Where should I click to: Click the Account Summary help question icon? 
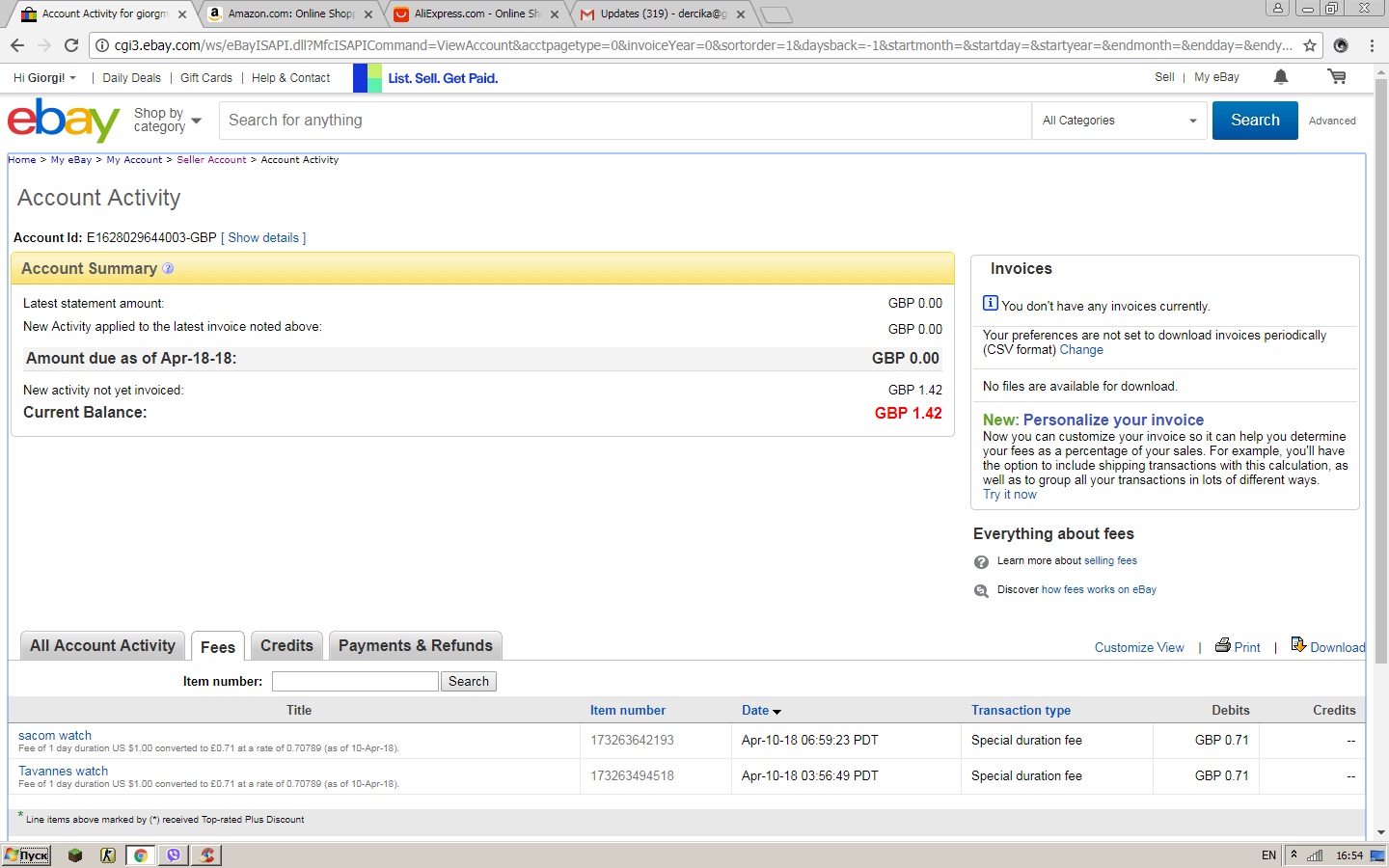pyautogui.click(x=168, y=269)
